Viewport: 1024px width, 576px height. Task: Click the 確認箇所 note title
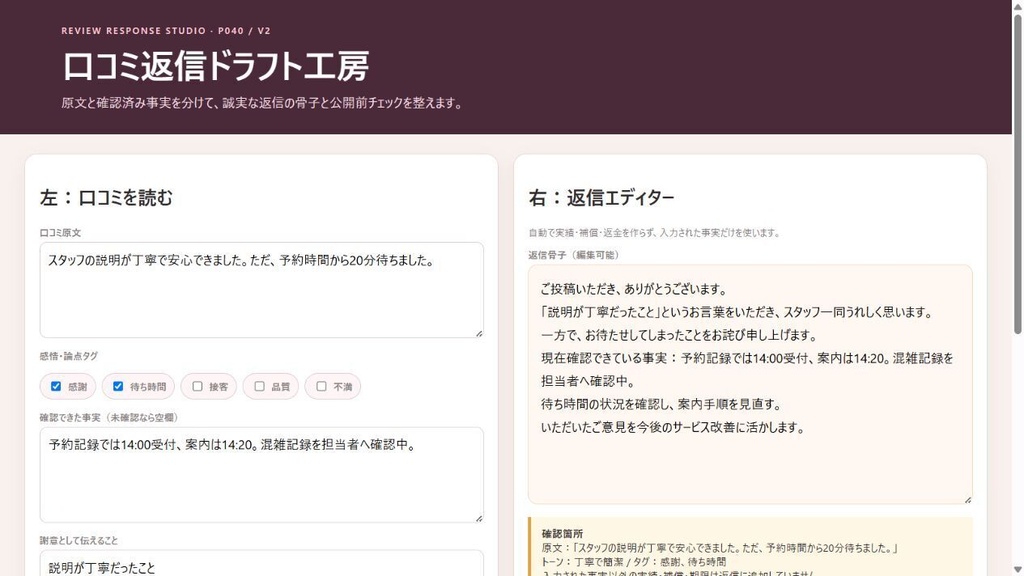click(562, 534)
